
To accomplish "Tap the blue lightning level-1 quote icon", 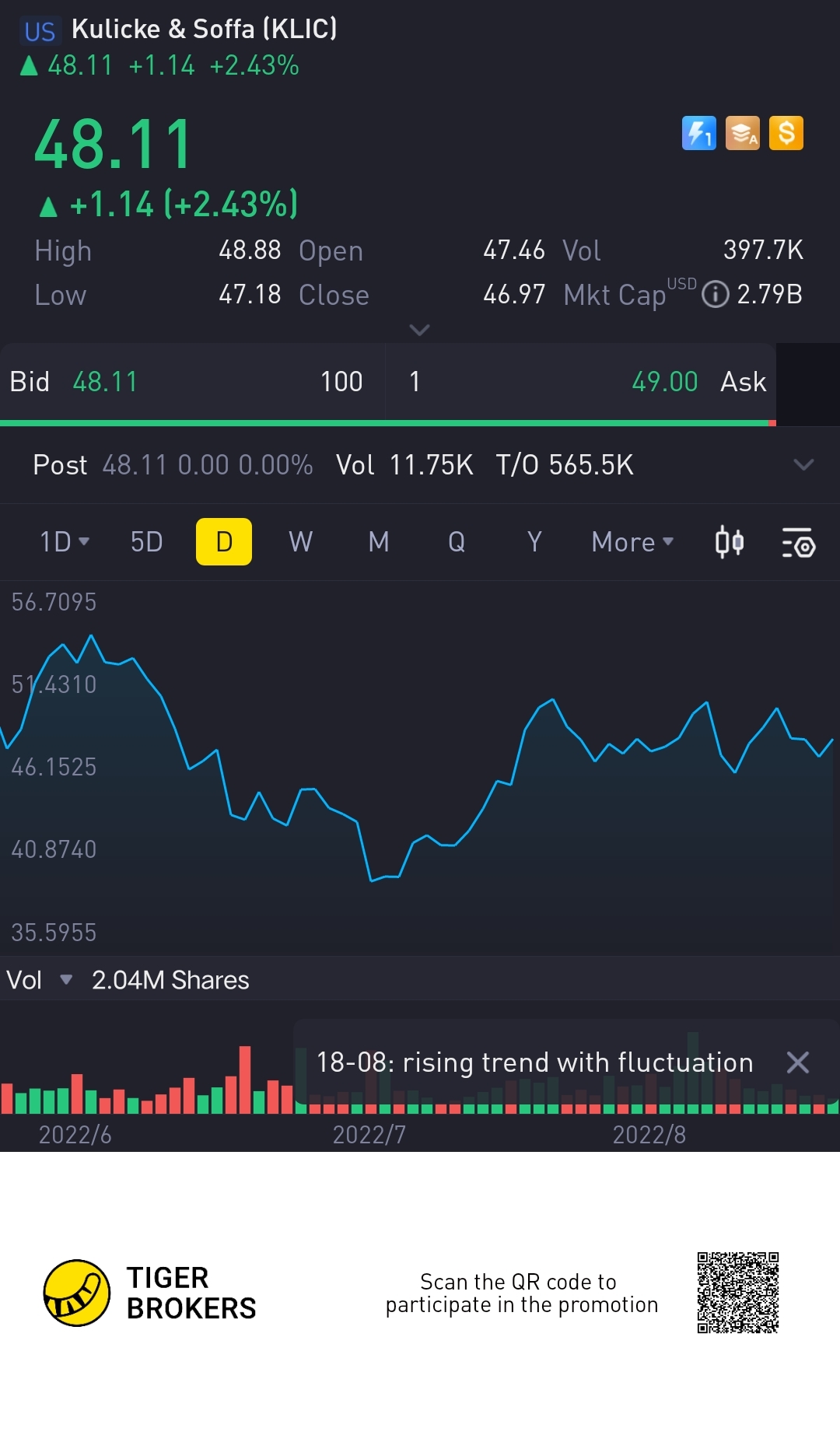I will tap(698, 133).
